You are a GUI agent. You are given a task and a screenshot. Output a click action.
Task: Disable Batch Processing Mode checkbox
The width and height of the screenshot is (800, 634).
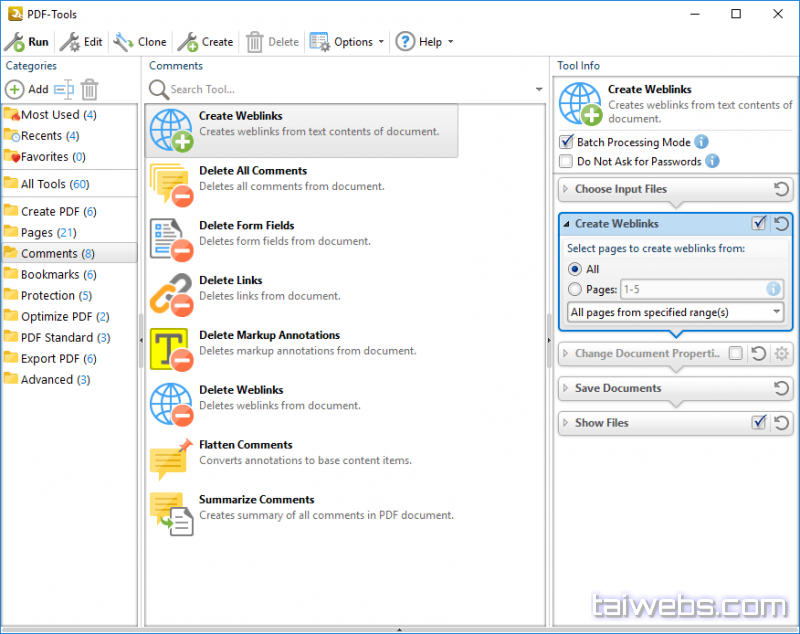[567, 142]
